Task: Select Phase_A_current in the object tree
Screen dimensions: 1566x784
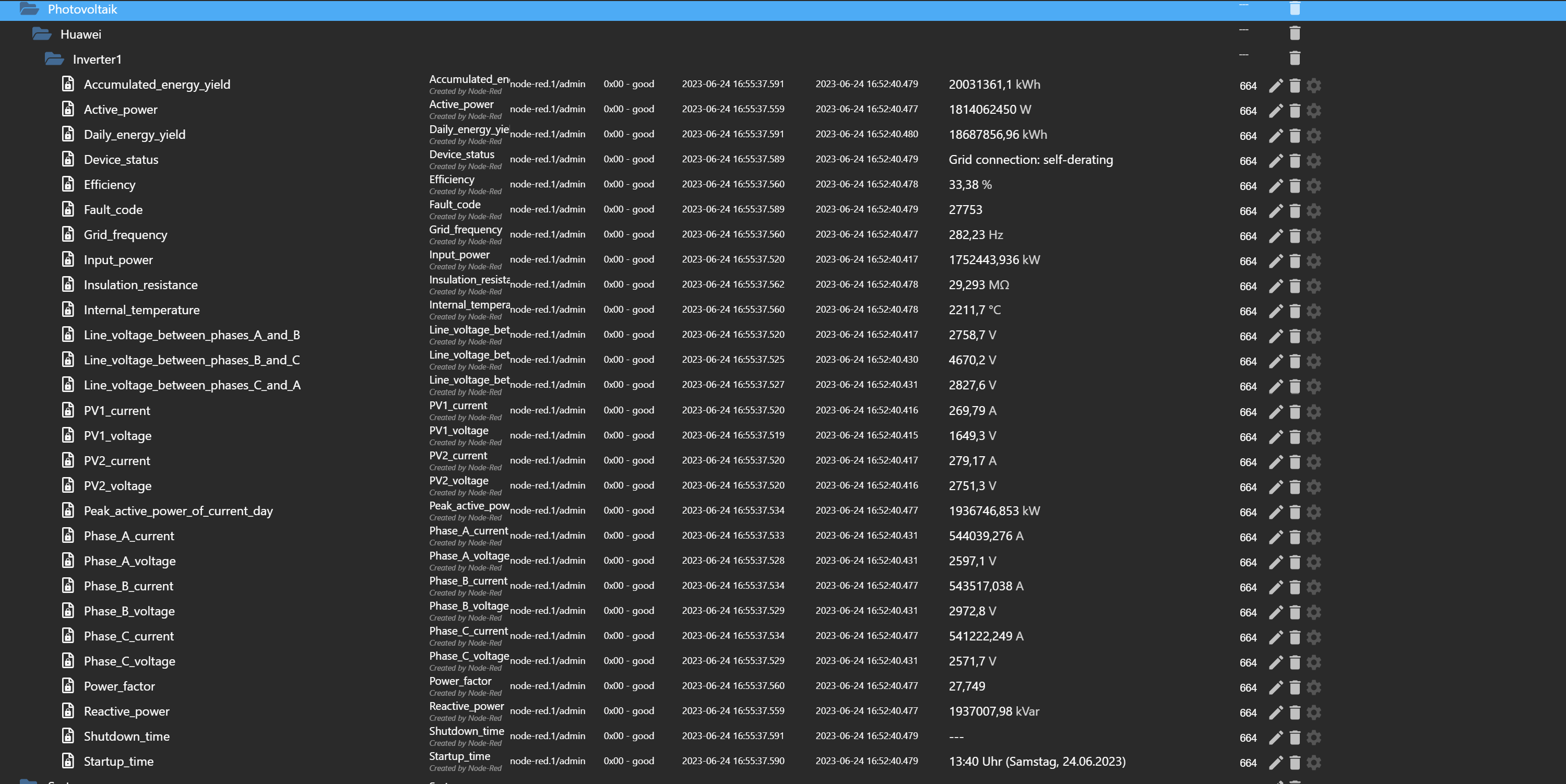Action: pyautogui.click(x=128, y=536)
